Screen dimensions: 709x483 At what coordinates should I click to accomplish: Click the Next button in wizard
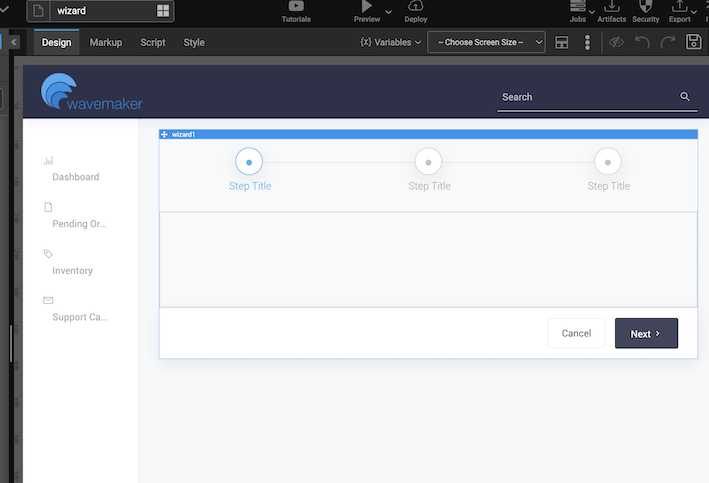click(645, 334)
